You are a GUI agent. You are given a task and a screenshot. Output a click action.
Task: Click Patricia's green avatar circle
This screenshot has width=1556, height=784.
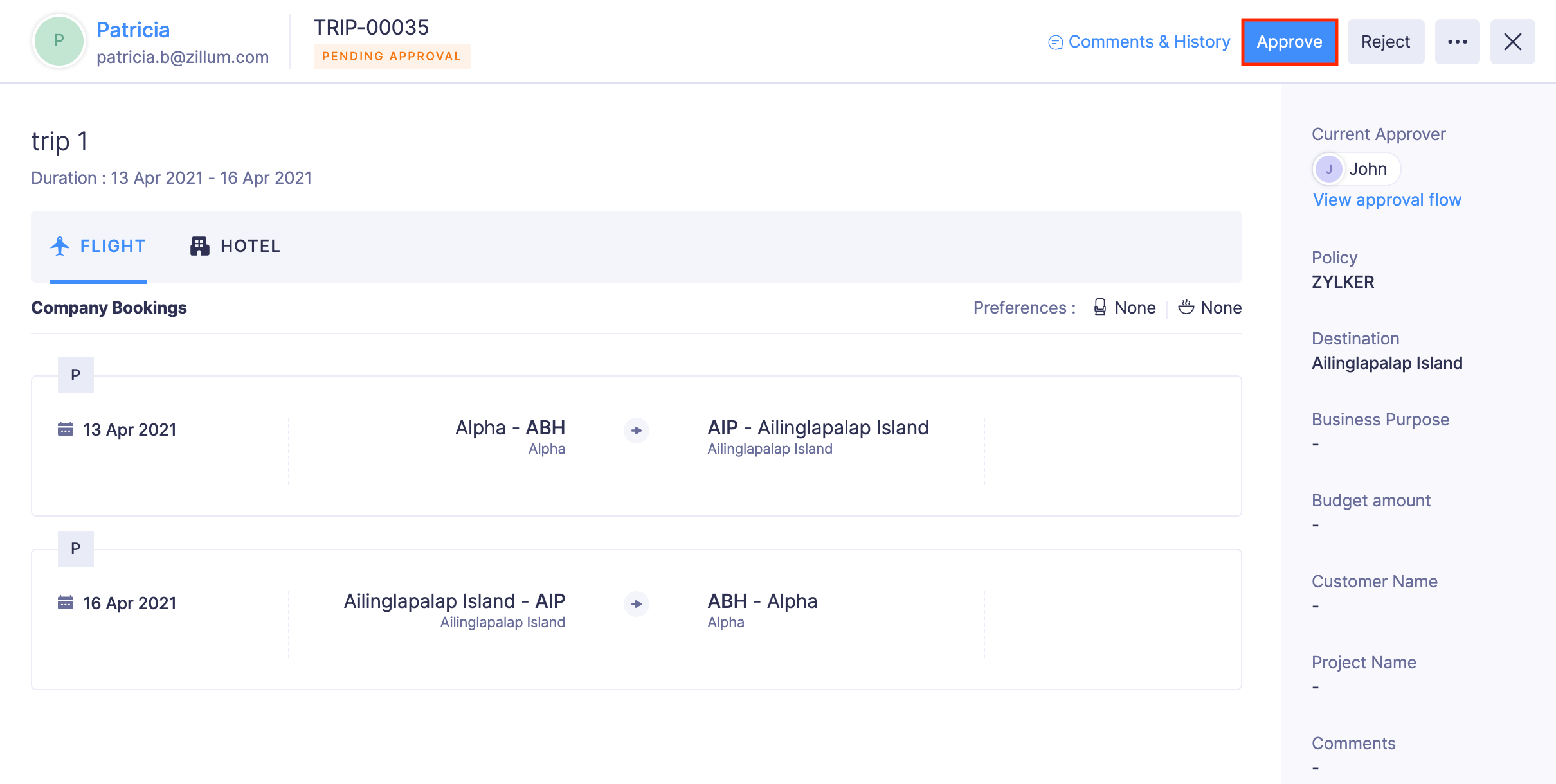[x=59, y=41]
